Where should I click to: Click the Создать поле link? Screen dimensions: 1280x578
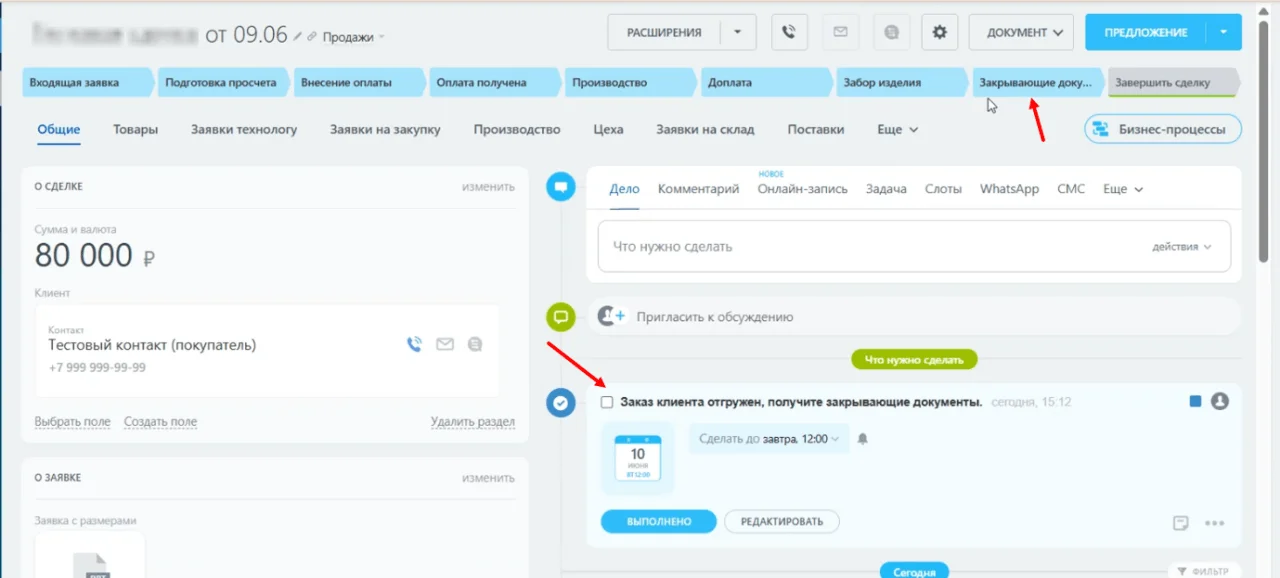pos(160,422)
